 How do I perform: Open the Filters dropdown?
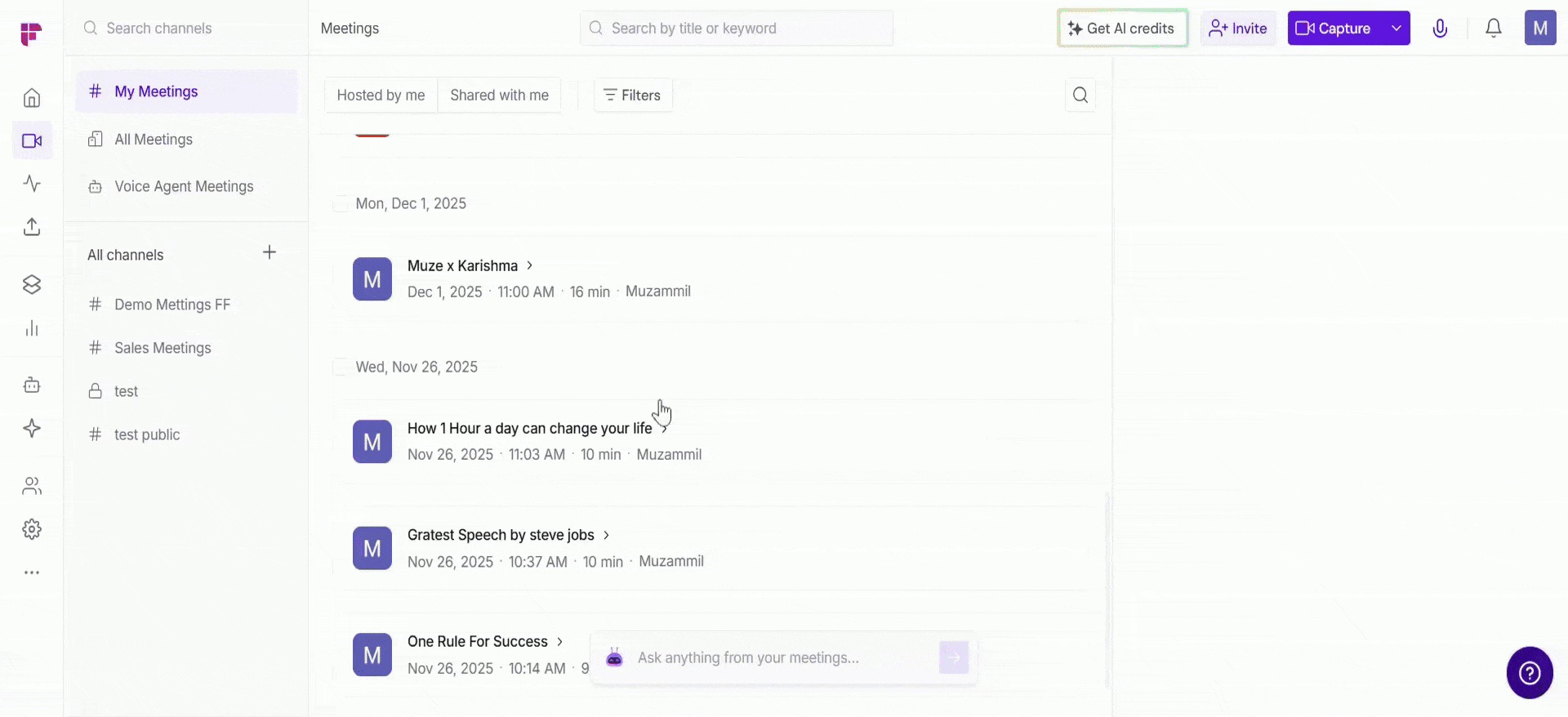(x=633, y=95)
